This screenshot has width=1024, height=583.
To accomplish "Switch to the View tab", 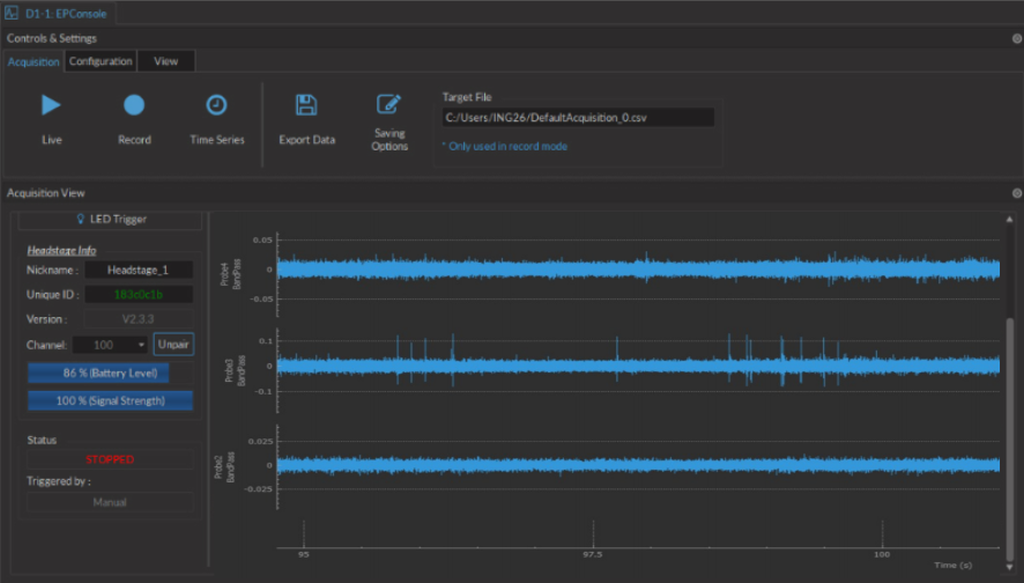I will point(165,61).
